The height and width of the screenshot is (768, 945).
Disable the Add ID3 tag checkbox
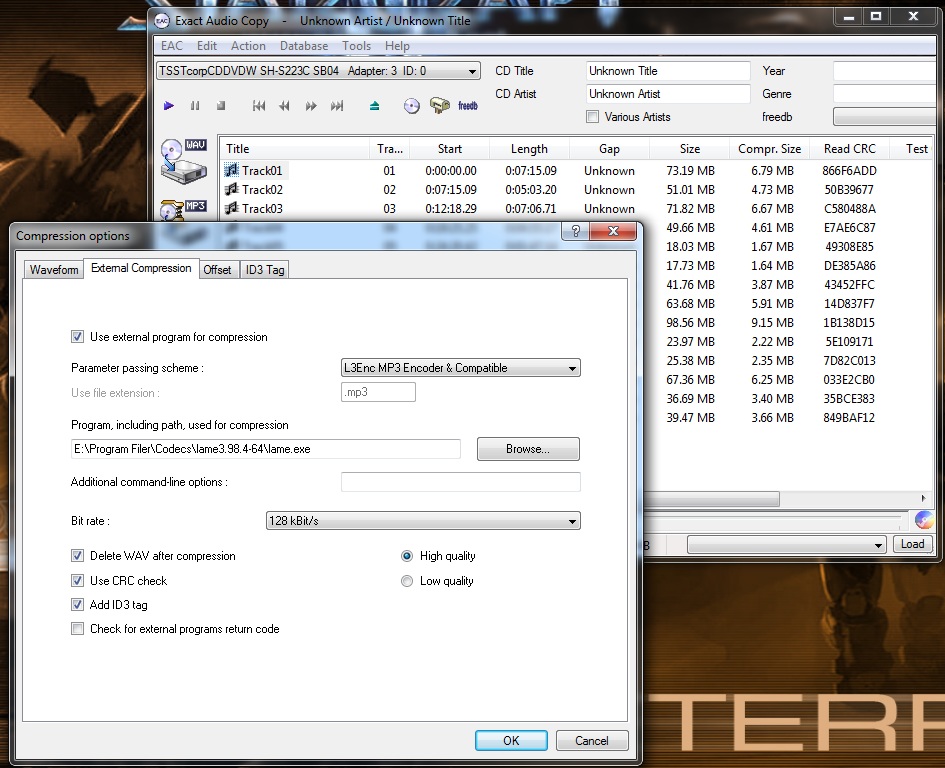[x=77, y=605]
